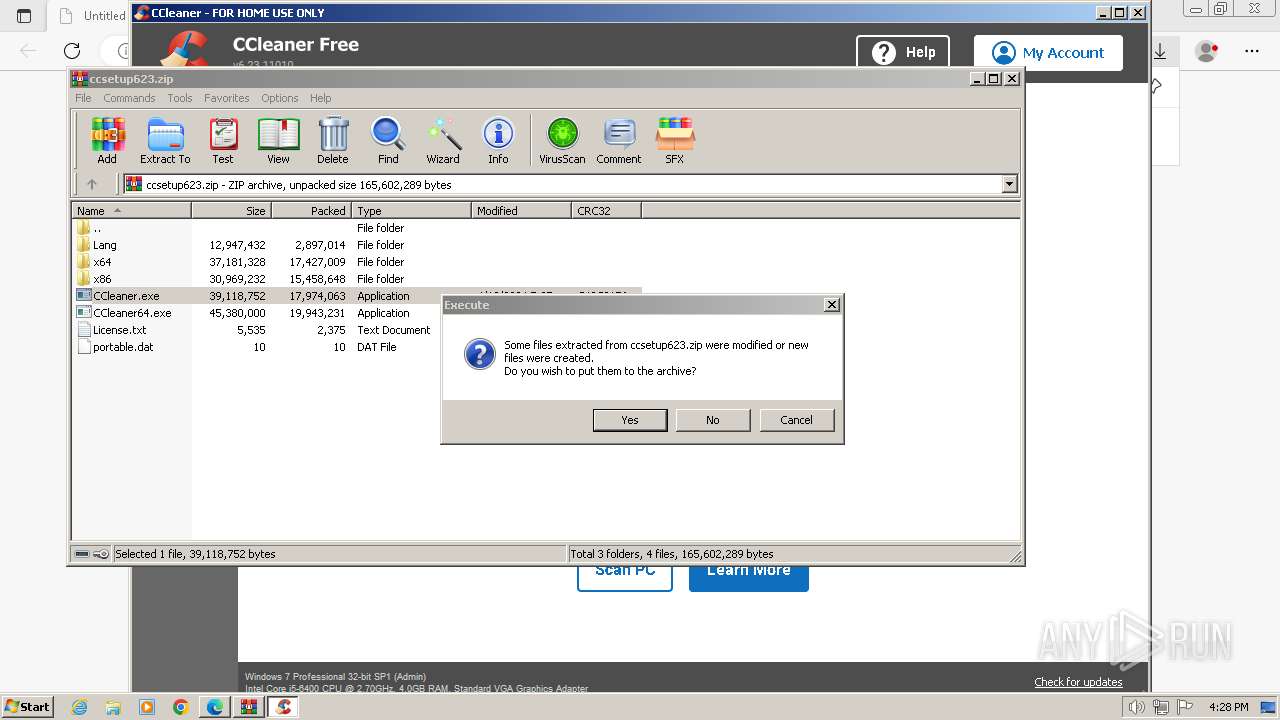Open Edge downloads icon
Screen dimensions: 1280x720
pos(1162,51)
